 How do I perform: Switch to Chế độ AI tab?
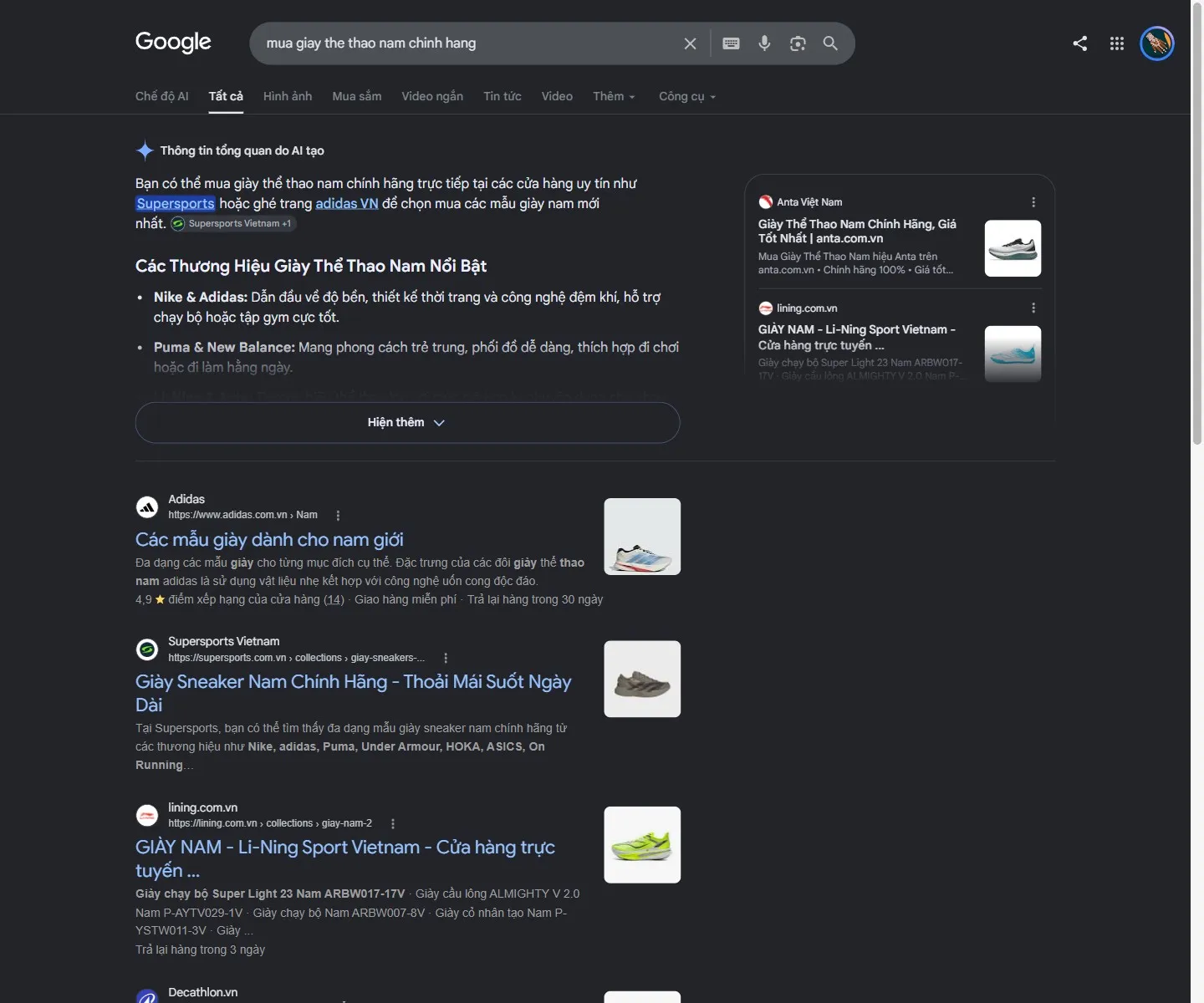pyautogui.click(x=162, y=96)
